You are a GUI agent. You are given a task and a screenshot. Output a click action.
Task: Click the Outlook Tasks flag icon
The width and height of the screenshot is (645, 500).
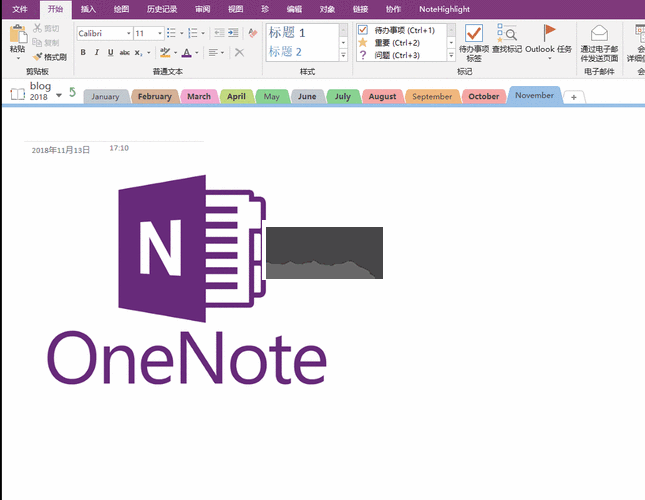[x=550, y=34]
